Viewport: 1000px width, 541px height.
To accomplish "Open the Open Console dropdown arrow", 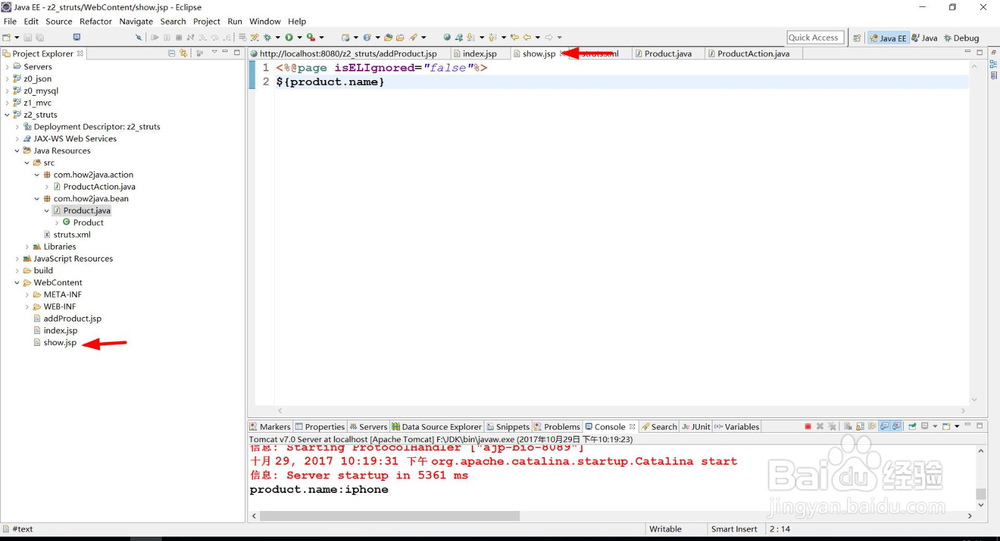I will tap(957, 426).
